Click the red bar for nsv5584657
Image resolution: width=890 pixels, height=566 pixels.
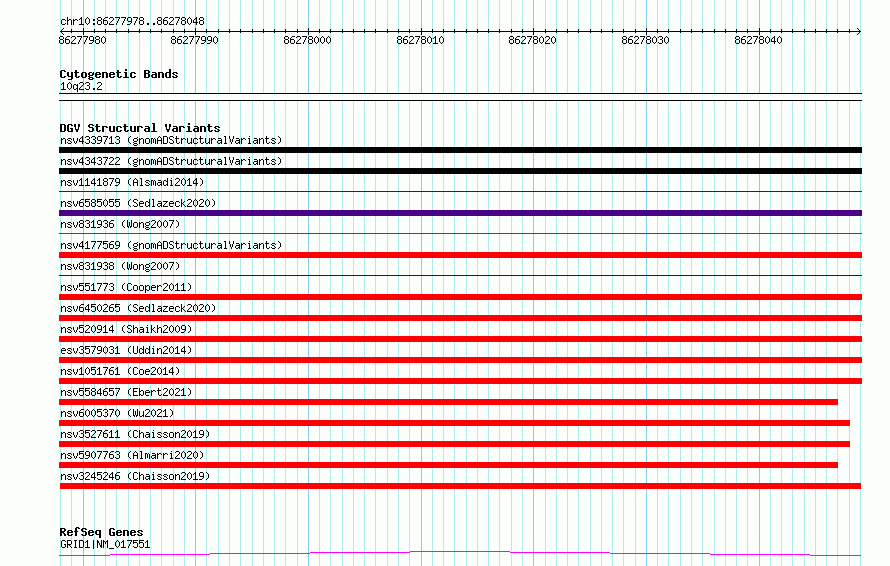point(448,402)
